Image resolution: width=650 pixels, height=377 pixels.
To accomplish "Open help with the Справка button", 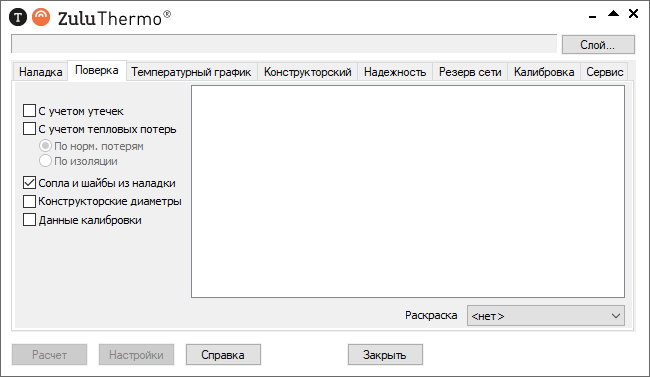I will [x=223, y=355].
